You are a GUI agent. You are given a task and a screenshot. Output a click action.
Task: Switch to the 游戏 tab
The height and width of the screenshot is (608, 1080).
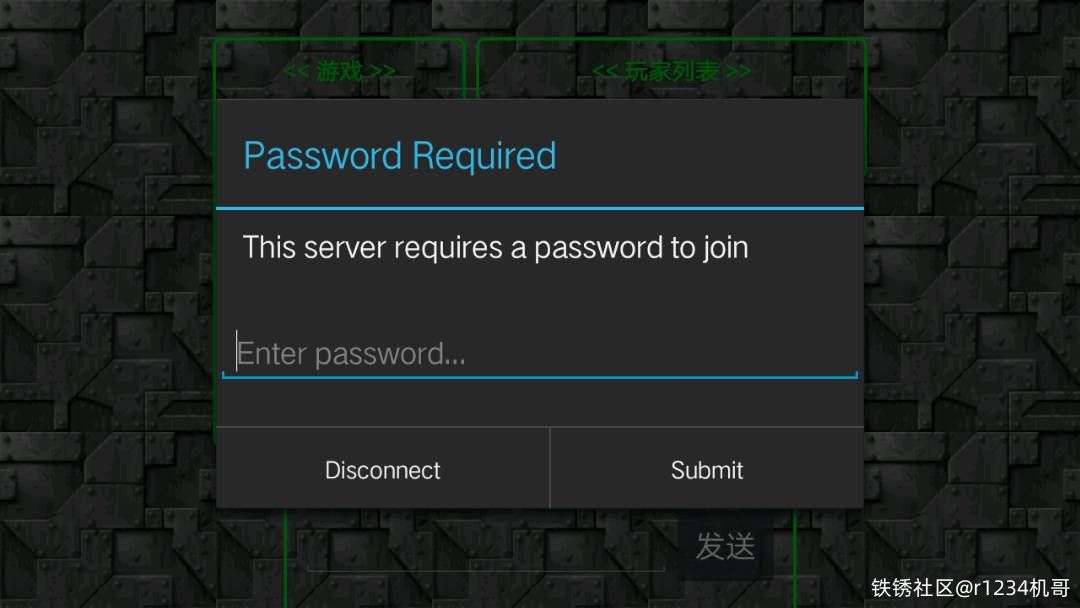click(340, 70)
